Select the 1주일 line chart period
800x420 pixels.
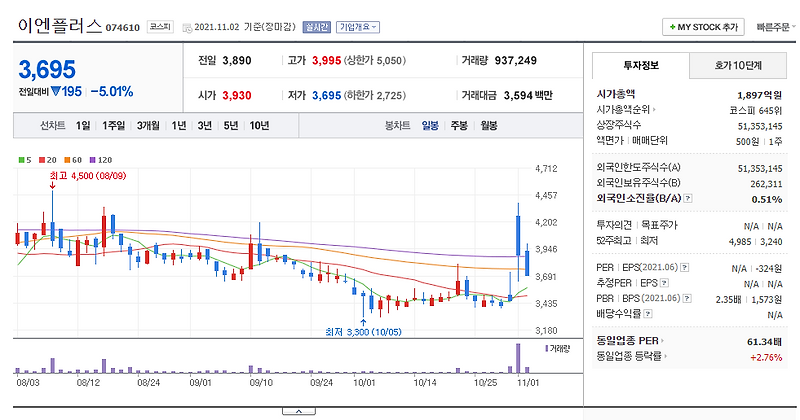click(113, 126)
